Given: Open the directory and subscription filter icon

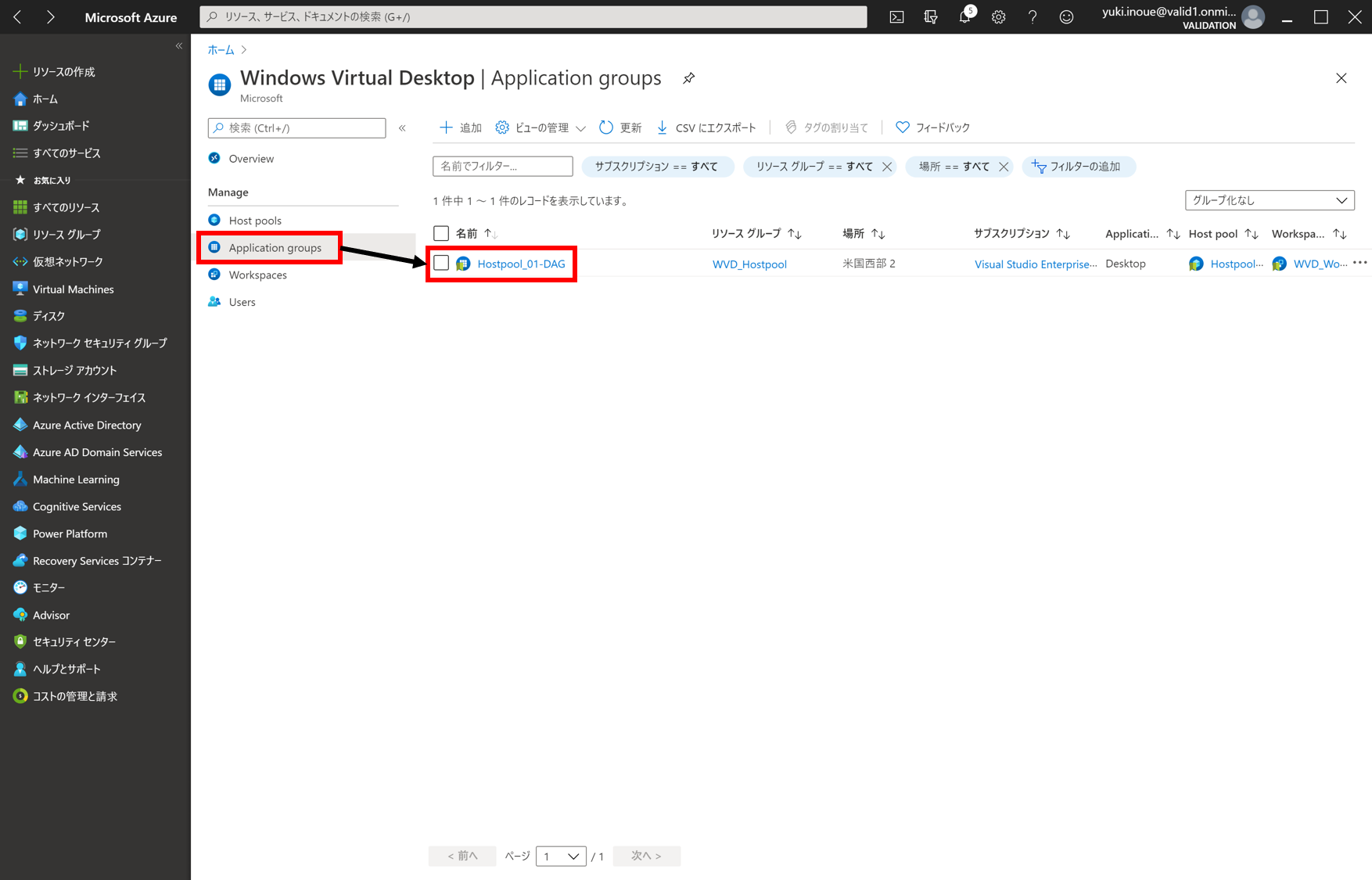Looking at the screenshot, I should [x=930, y=17].
